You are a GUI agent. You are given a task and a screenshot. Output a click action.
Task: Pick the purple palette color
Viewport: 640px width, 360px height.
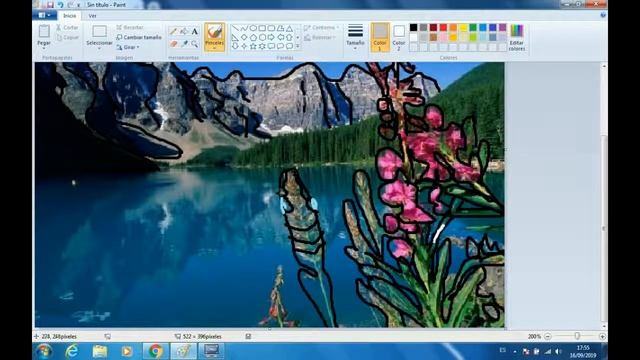point(503,28)
